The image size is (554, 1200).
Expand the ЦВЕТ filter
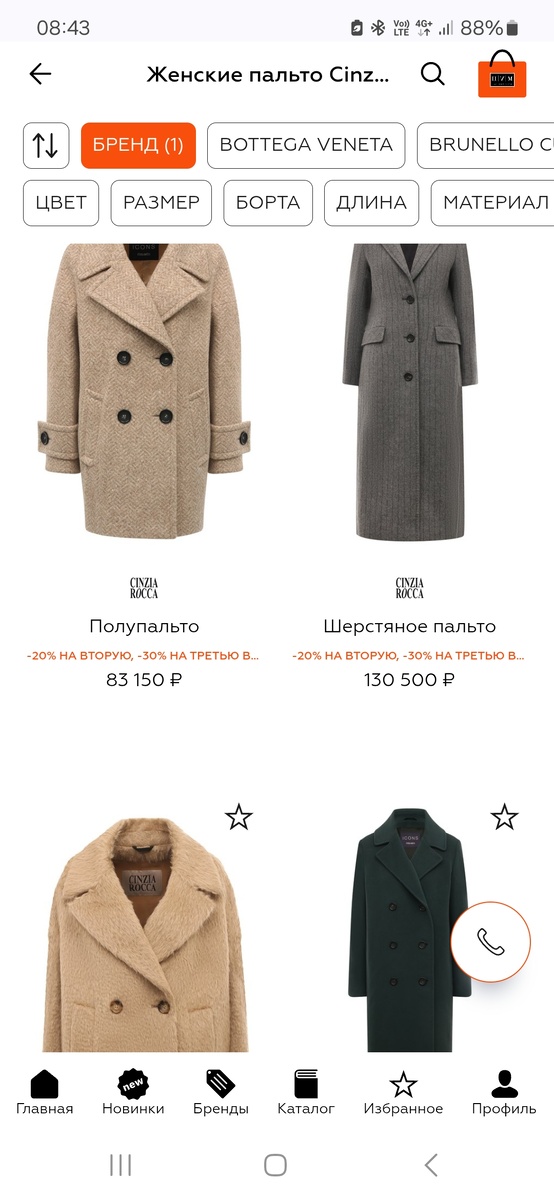click(x=61, y=203)
